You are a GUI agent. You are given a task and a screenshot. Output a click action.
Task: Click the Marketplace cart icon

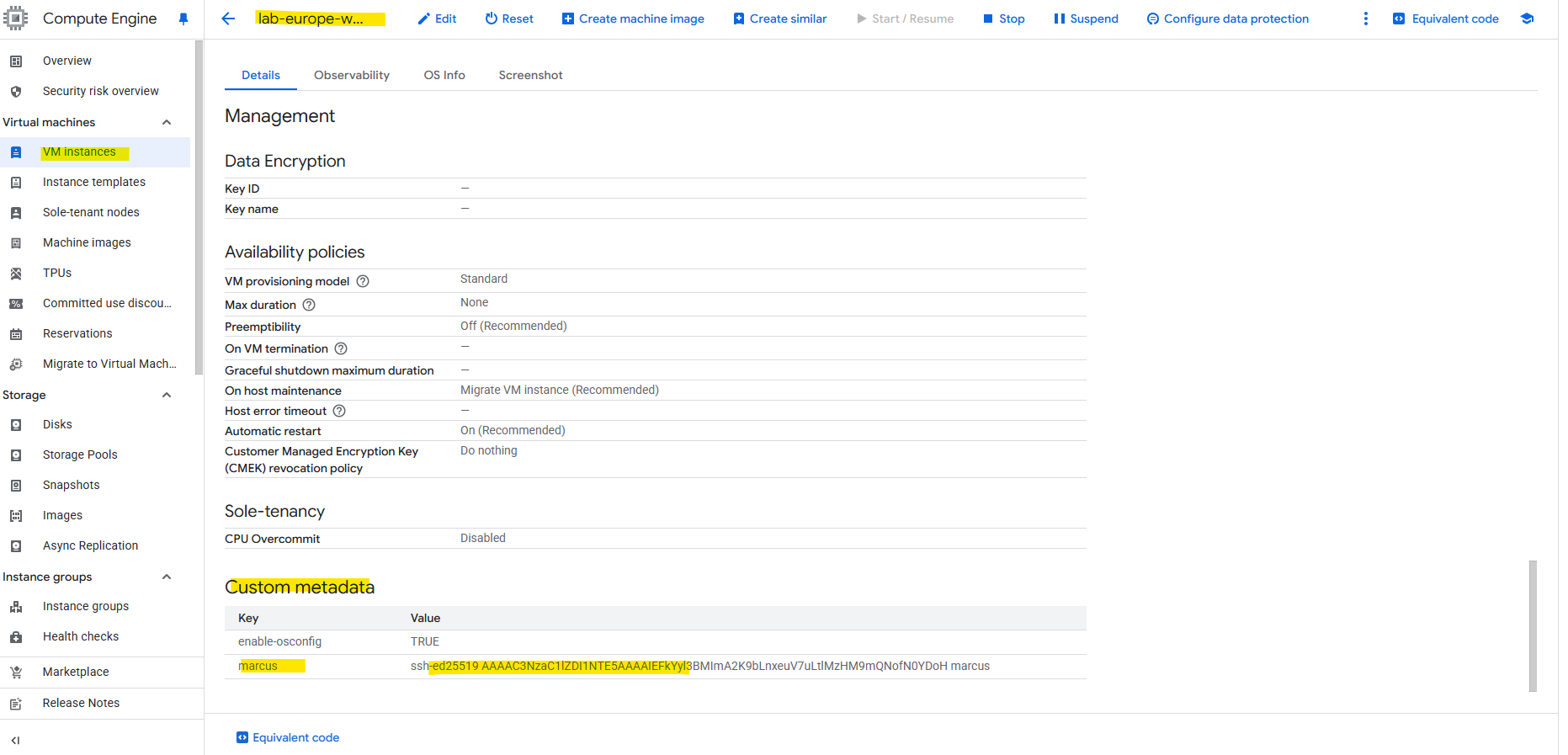16,673
